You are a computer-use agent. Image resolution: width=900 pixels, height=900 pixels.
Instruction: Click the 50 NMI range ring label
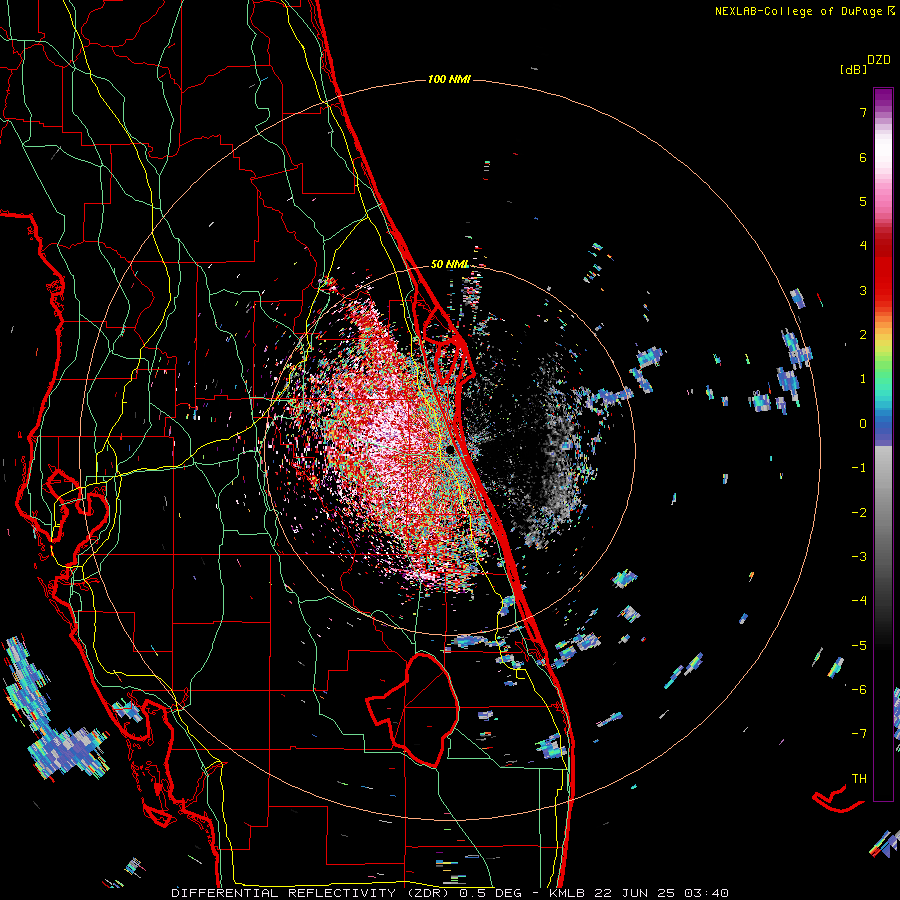[449, 264]
